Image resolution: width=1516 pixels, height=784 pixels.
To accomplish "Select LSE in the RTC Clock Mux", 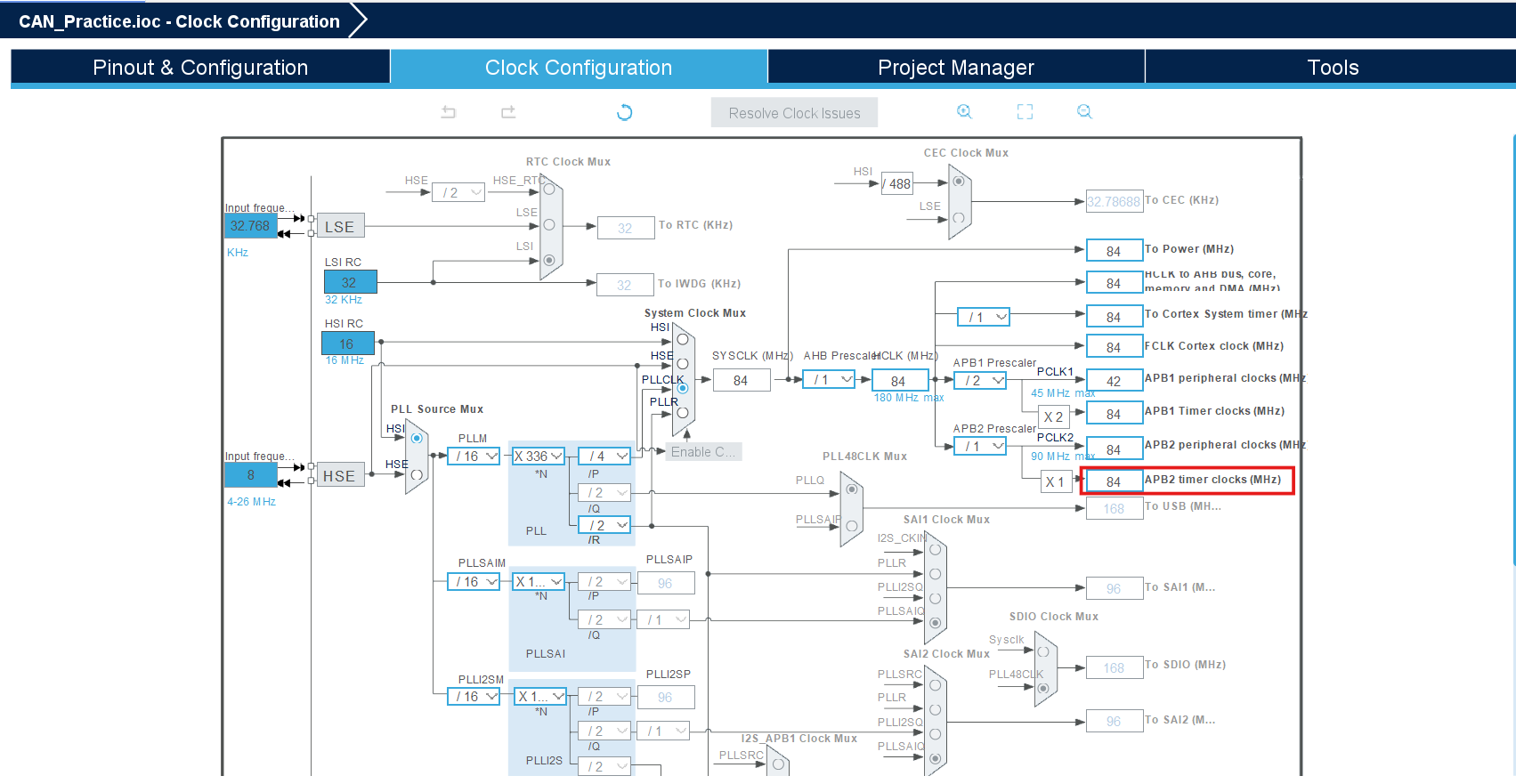I will tap(549, 225).
